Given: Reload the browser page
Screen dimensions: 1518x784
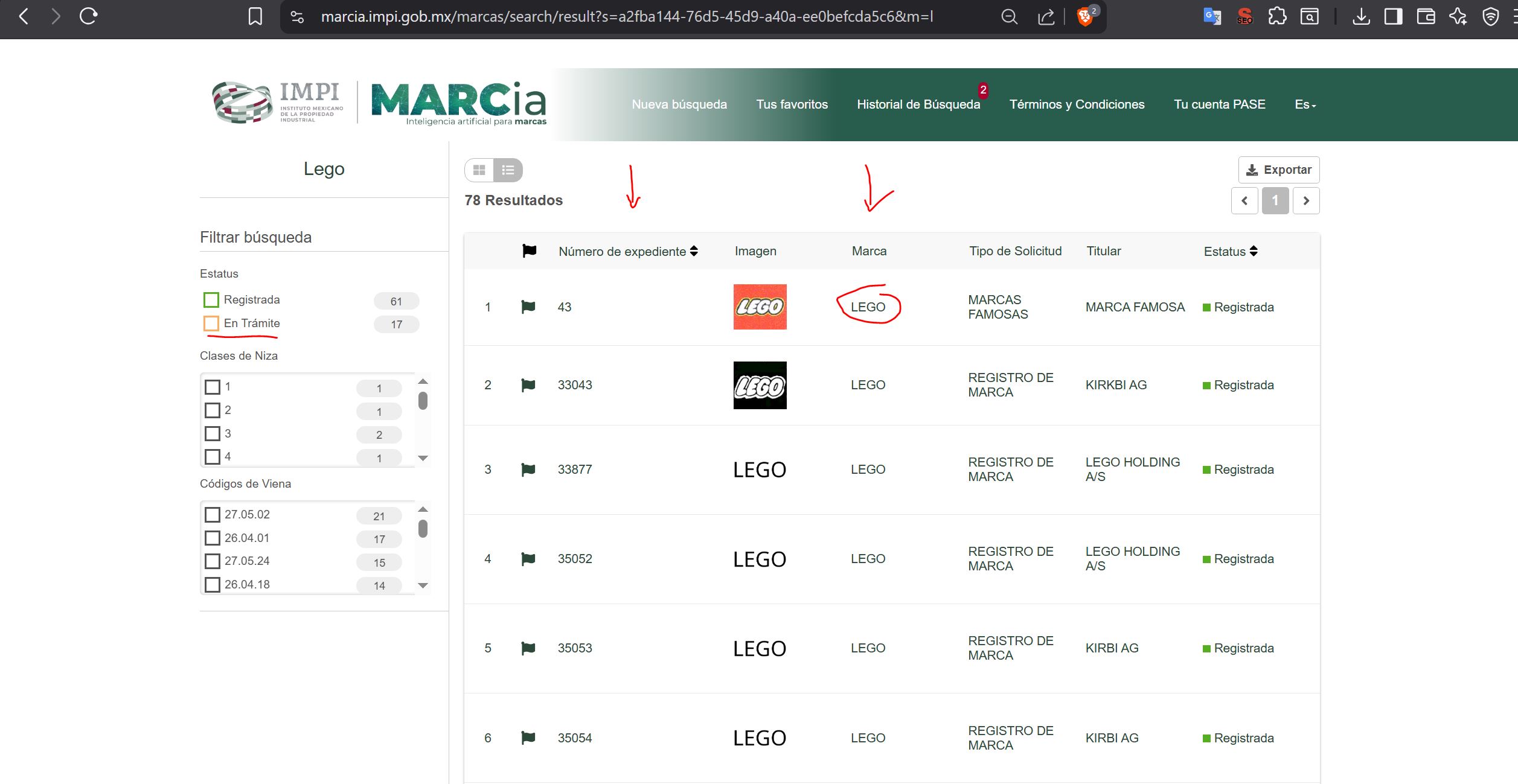Looking at the screenshot, I should [89, 17].
